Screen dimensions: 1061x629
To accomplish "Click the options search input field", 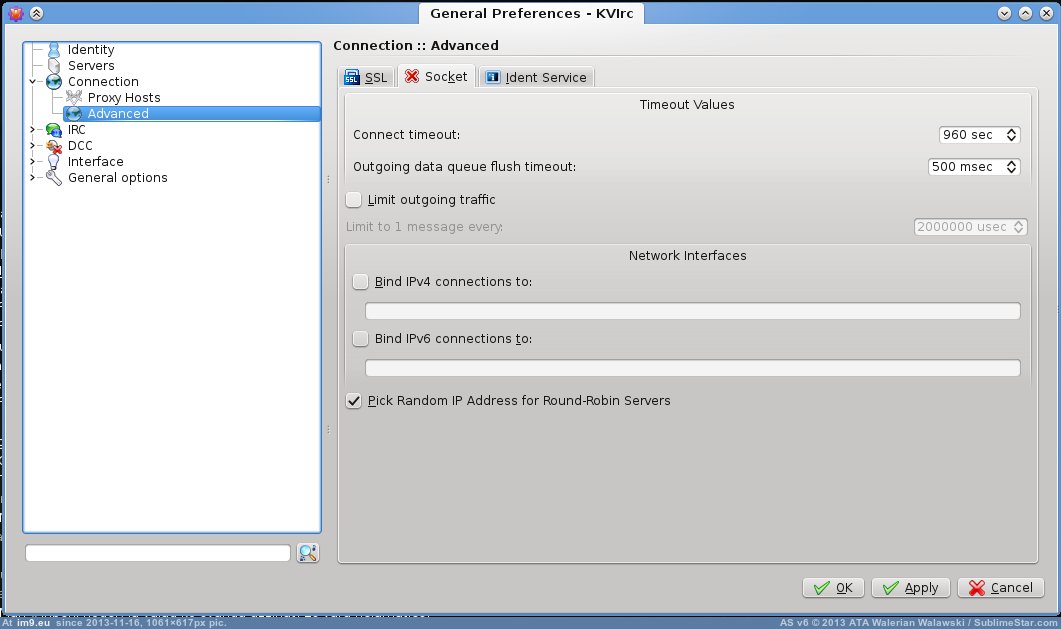I will 158,553.
